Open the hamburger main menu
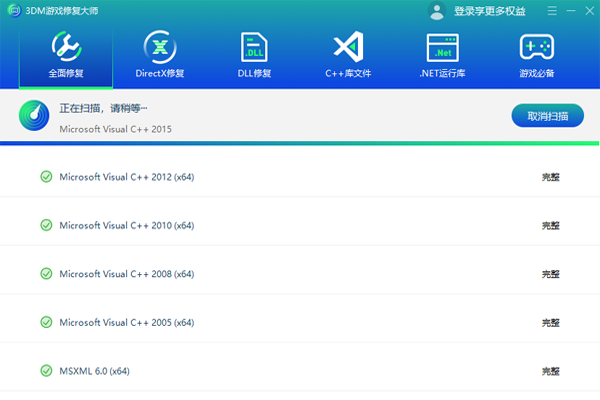 (x=553, y=11)
